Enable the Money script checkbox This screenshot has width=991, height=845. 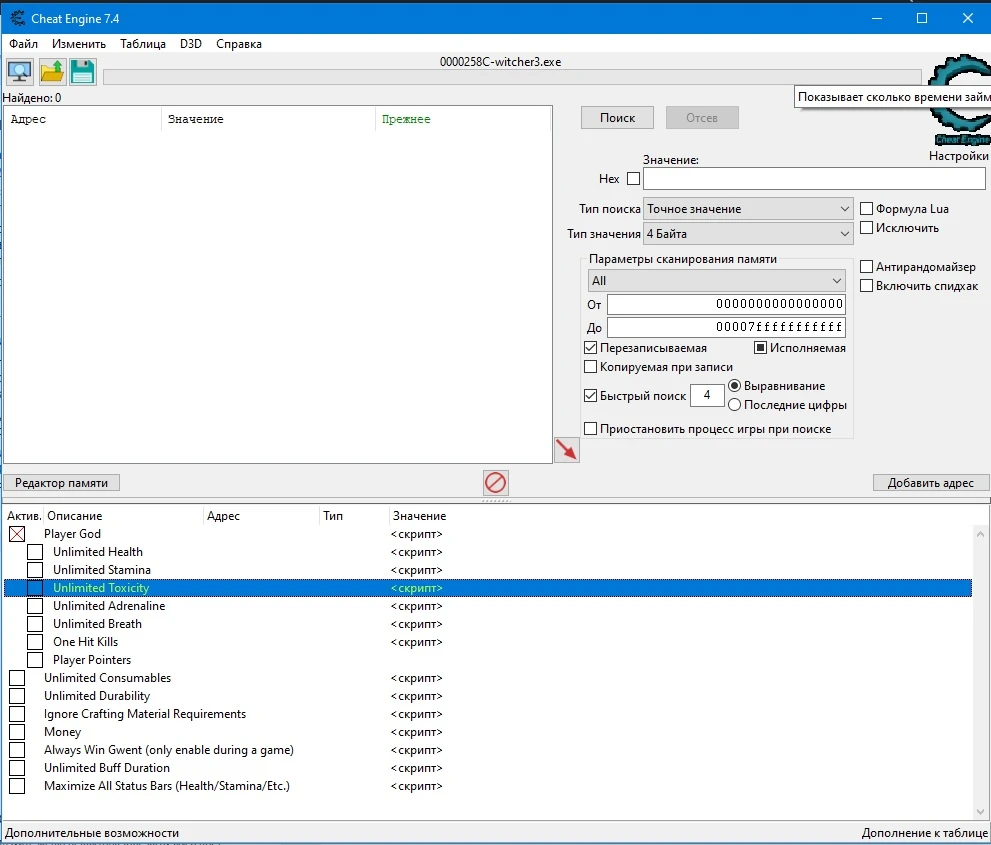[17, 732]
